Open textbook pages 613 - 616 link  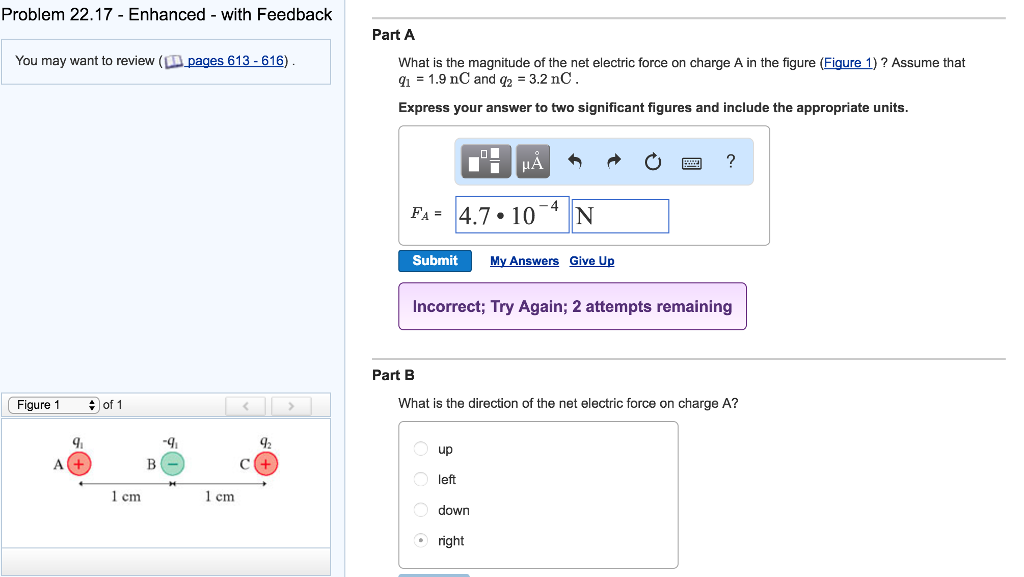pyautogui.click(x=236, y=61)
